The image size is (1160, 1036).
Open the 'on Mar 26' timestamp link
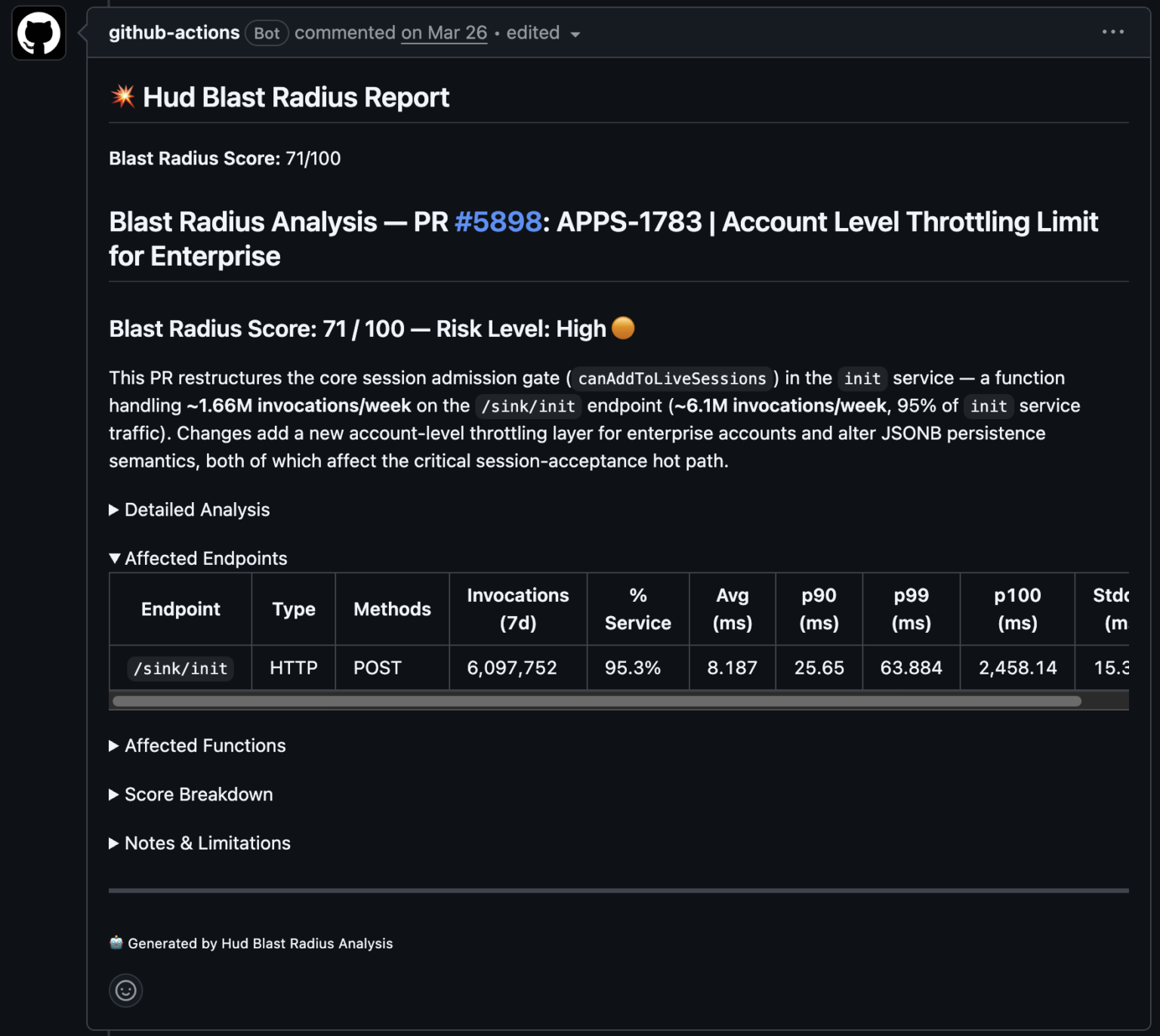pos(444,32)
